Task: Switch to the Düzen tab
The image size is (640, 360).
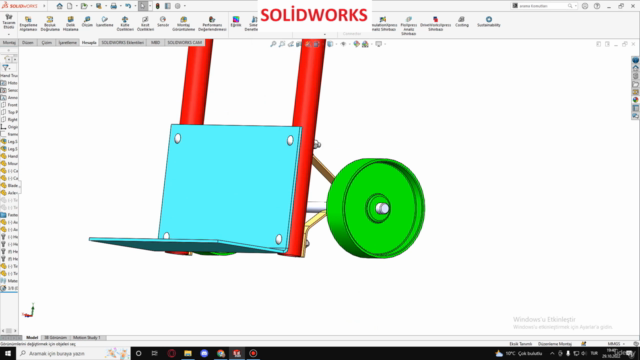Action: [x=27, y=42]
